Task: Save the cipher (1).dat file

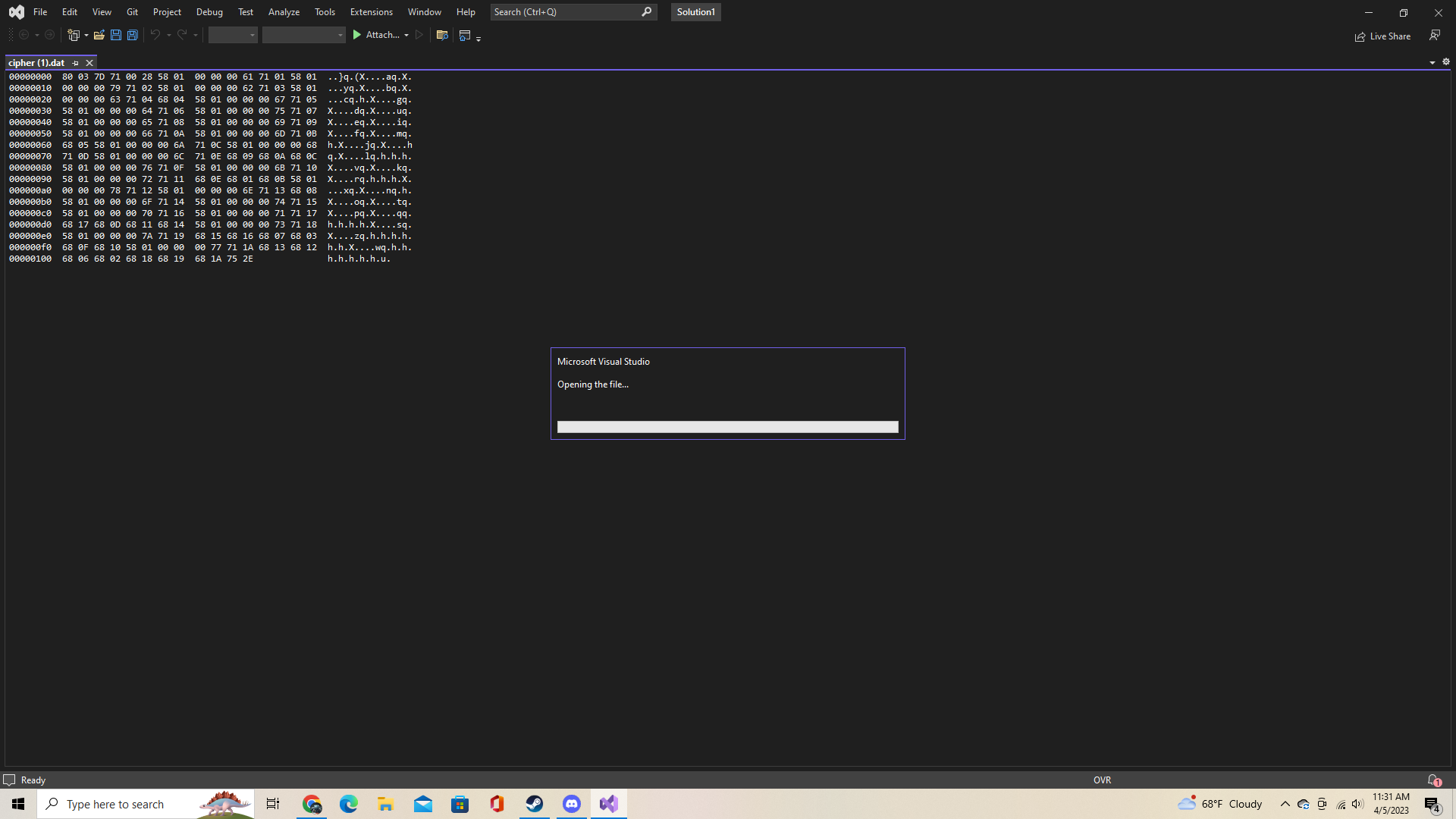Action: pos(116,35)
